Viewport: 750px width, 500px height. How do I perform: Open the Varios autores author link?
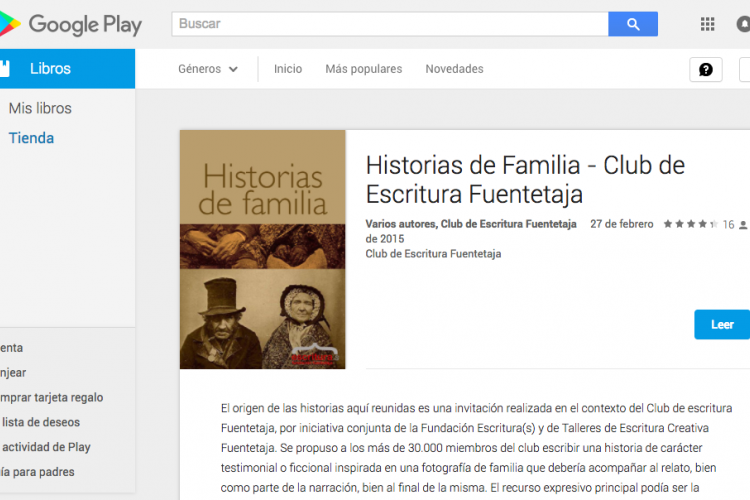400,224
